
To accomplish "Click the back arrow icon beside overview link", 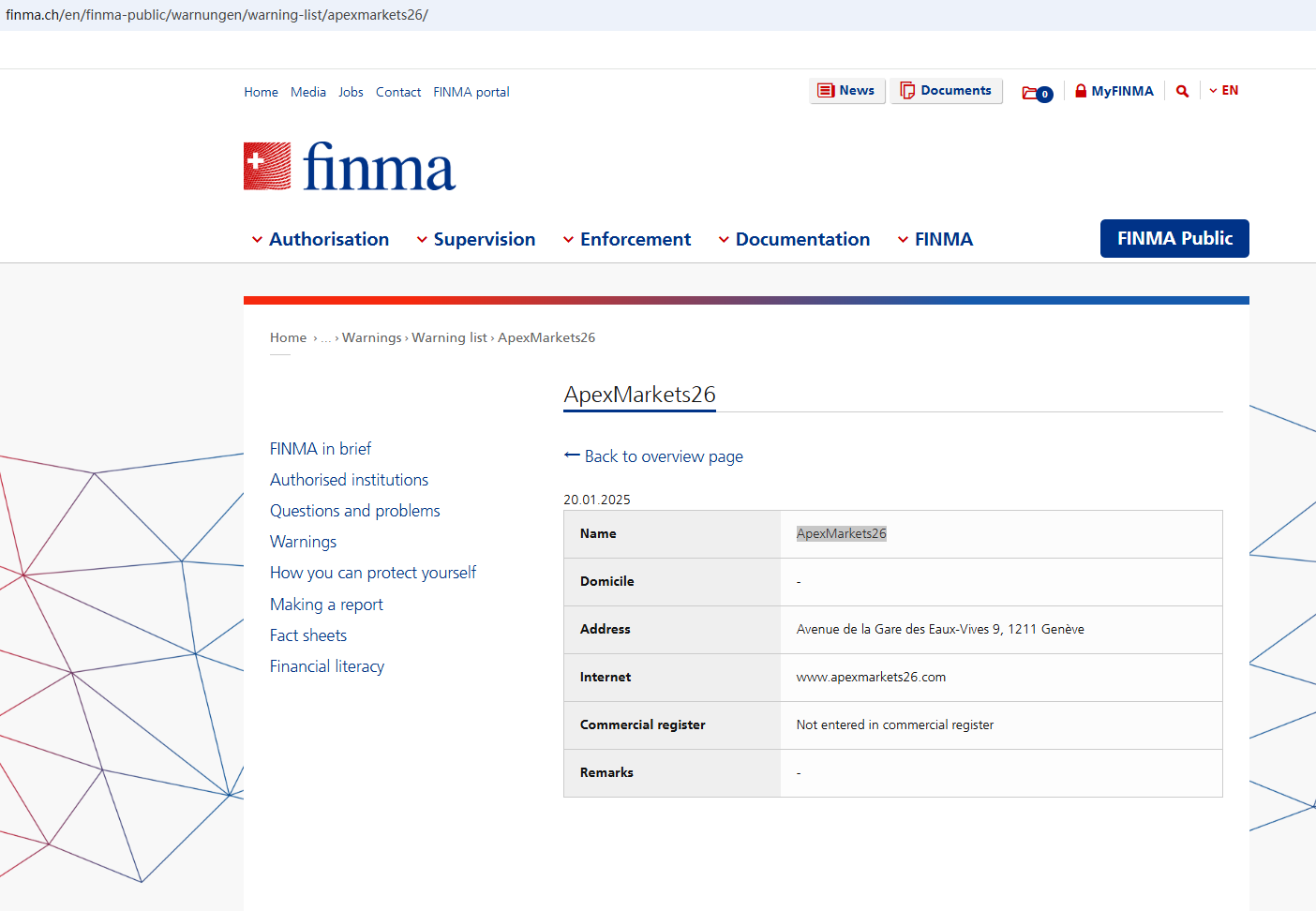I will tap(572, 455).
